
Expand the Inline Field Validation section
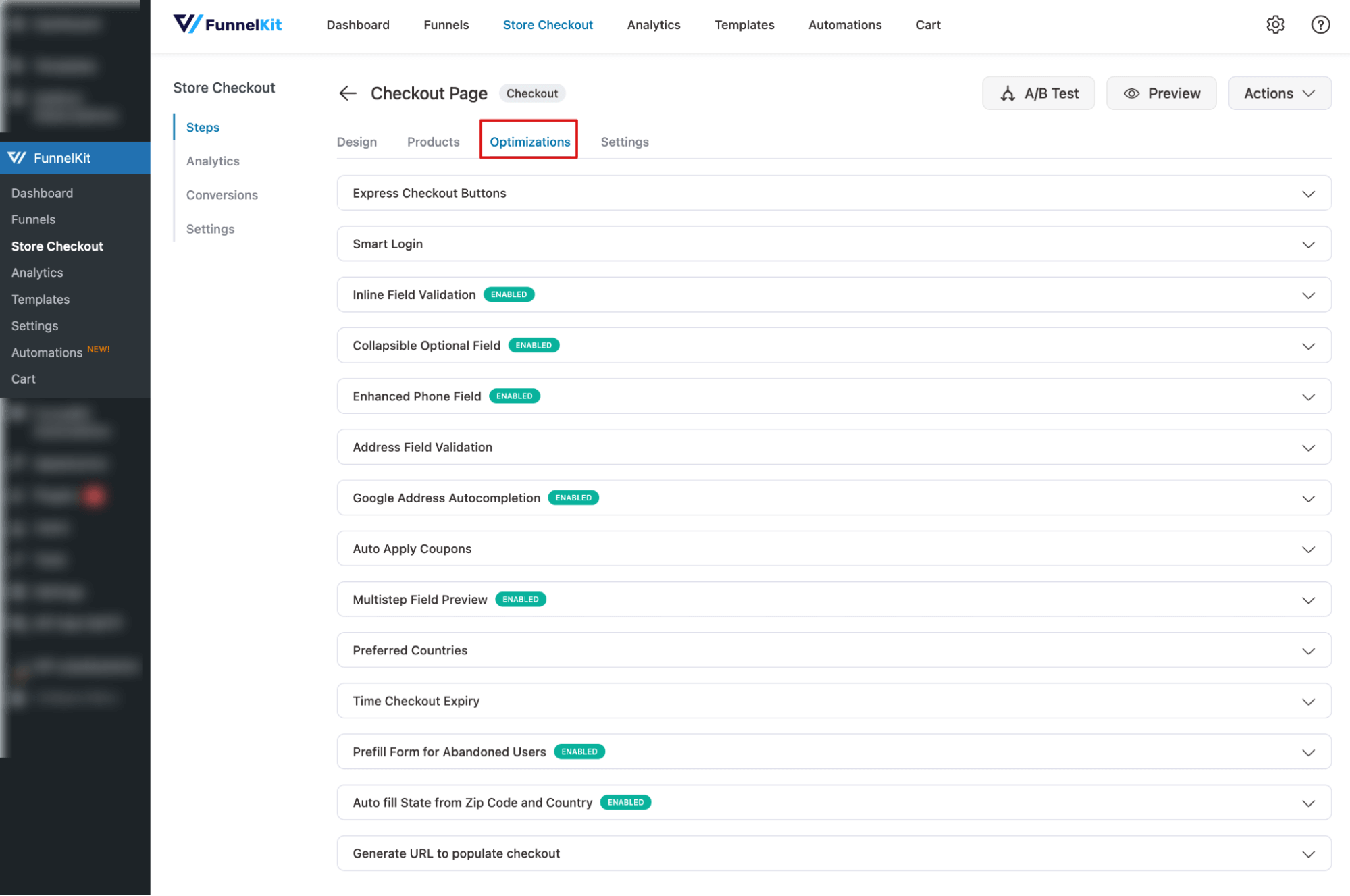[x=1308, y=295]
